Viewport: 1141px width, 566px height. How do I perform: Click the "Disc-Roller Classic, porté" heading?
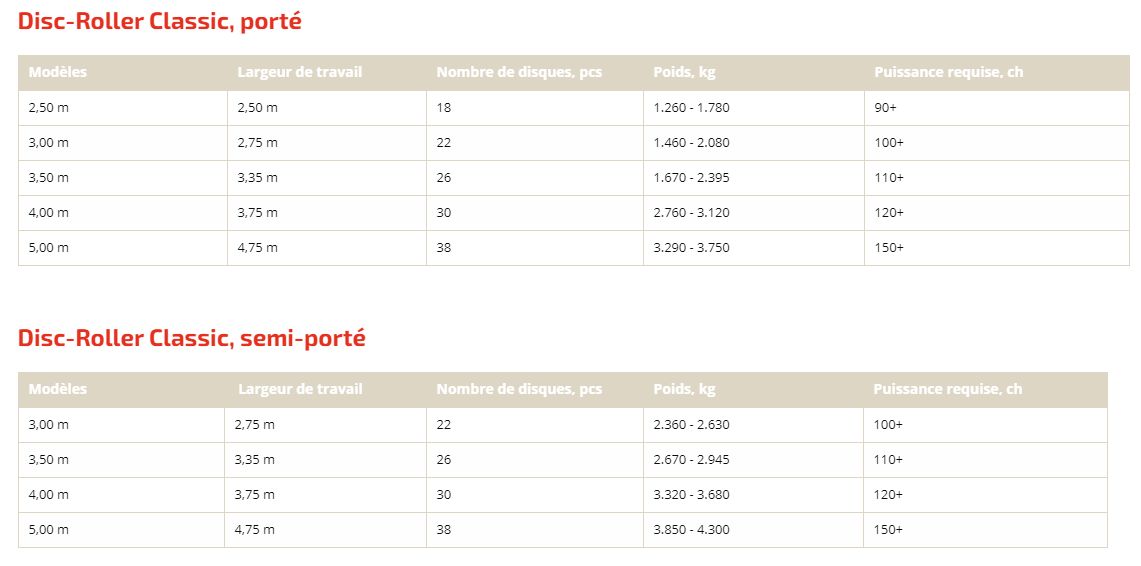pos(160,21)
